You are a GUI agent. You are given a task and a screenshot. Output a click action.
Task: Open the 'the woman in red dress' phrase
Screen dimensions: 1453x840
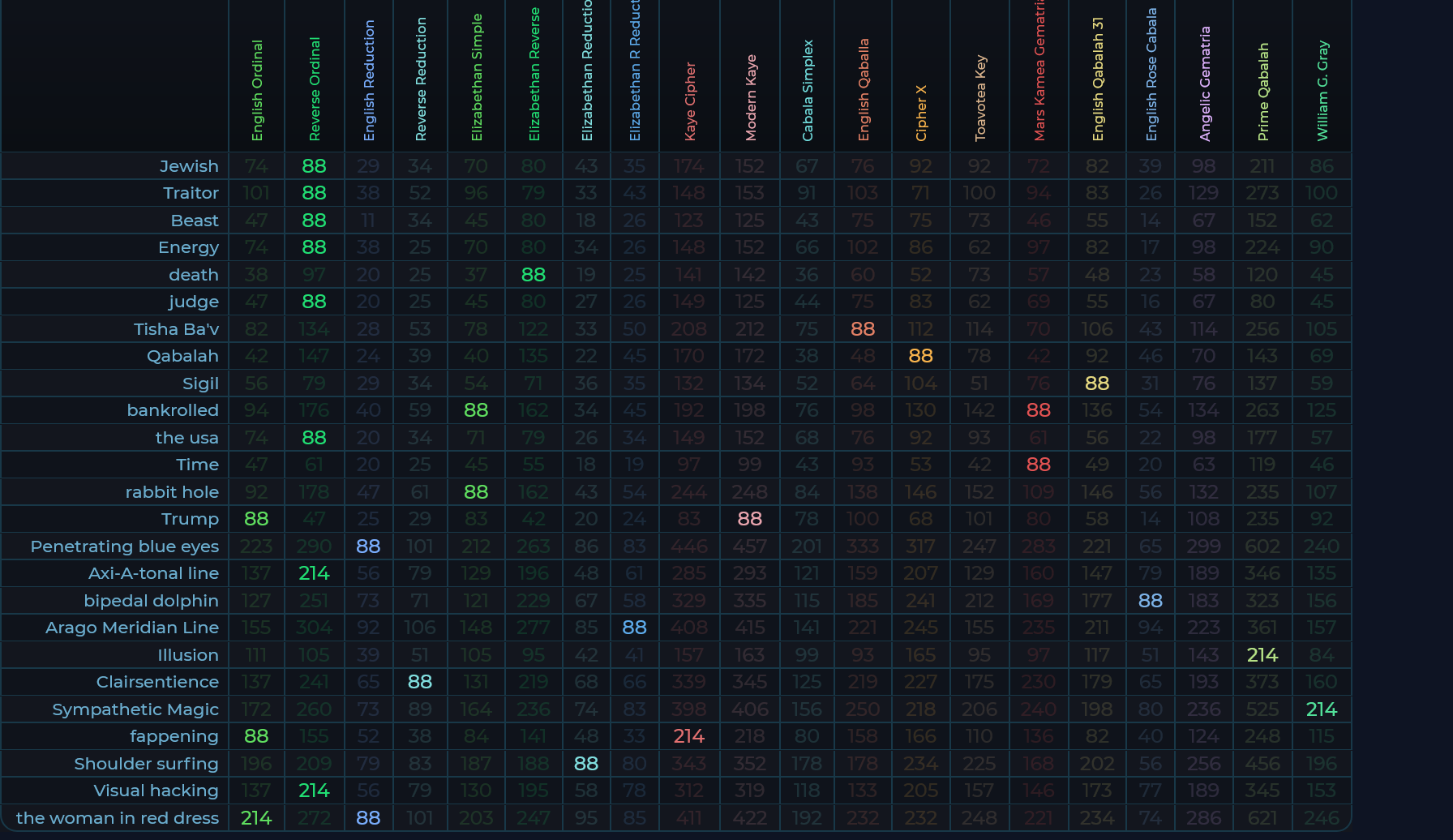[118, 818]
